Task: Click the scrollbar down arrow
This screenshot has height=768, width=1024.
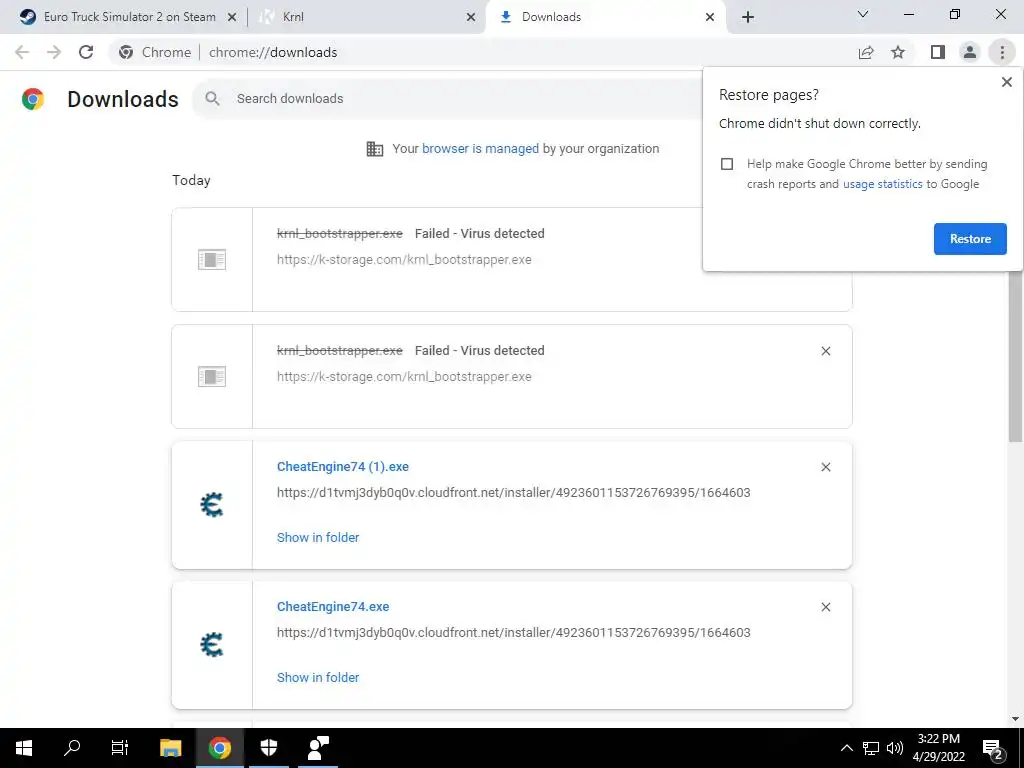Action: [1015, 719]
